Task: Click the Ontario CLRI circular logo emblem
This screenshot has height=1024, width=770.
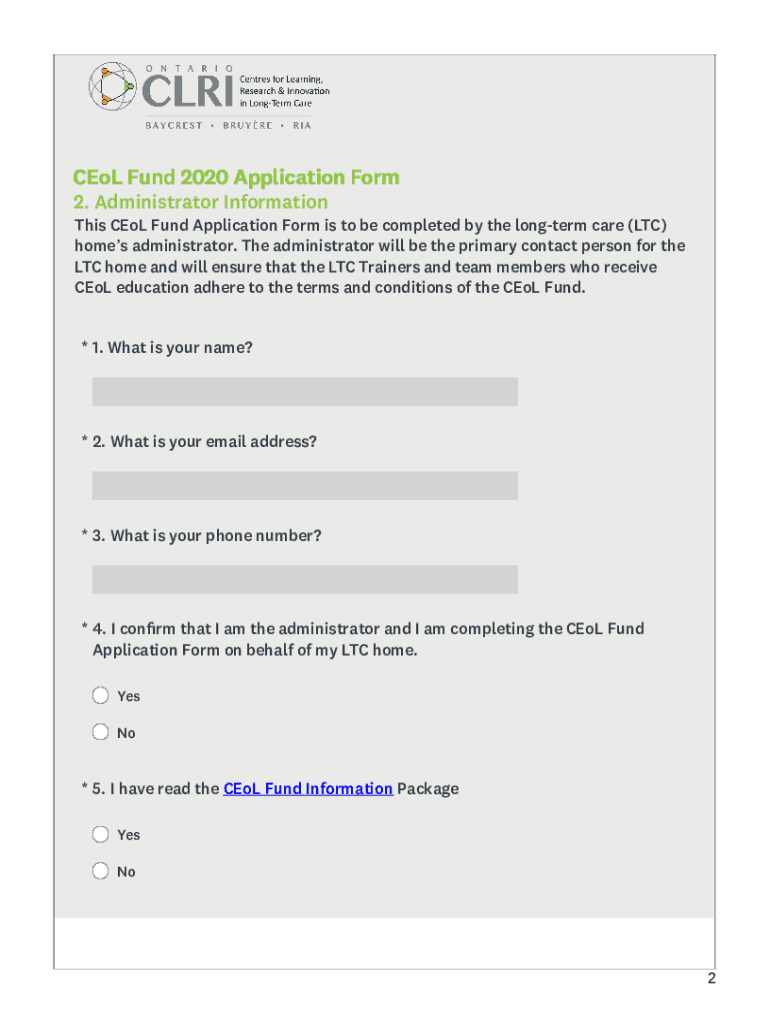Action: pos(113,88)
